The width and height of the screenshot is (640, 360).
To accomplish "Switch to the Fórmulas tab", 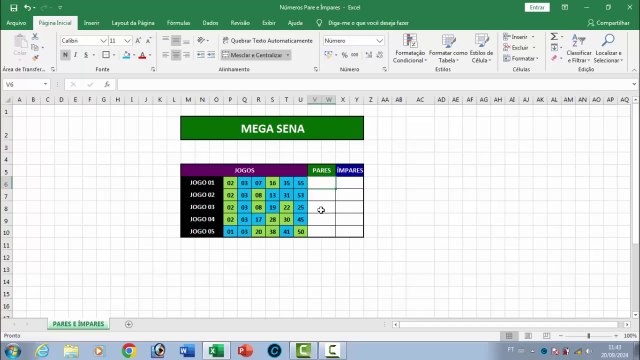I will click(178, 23).
